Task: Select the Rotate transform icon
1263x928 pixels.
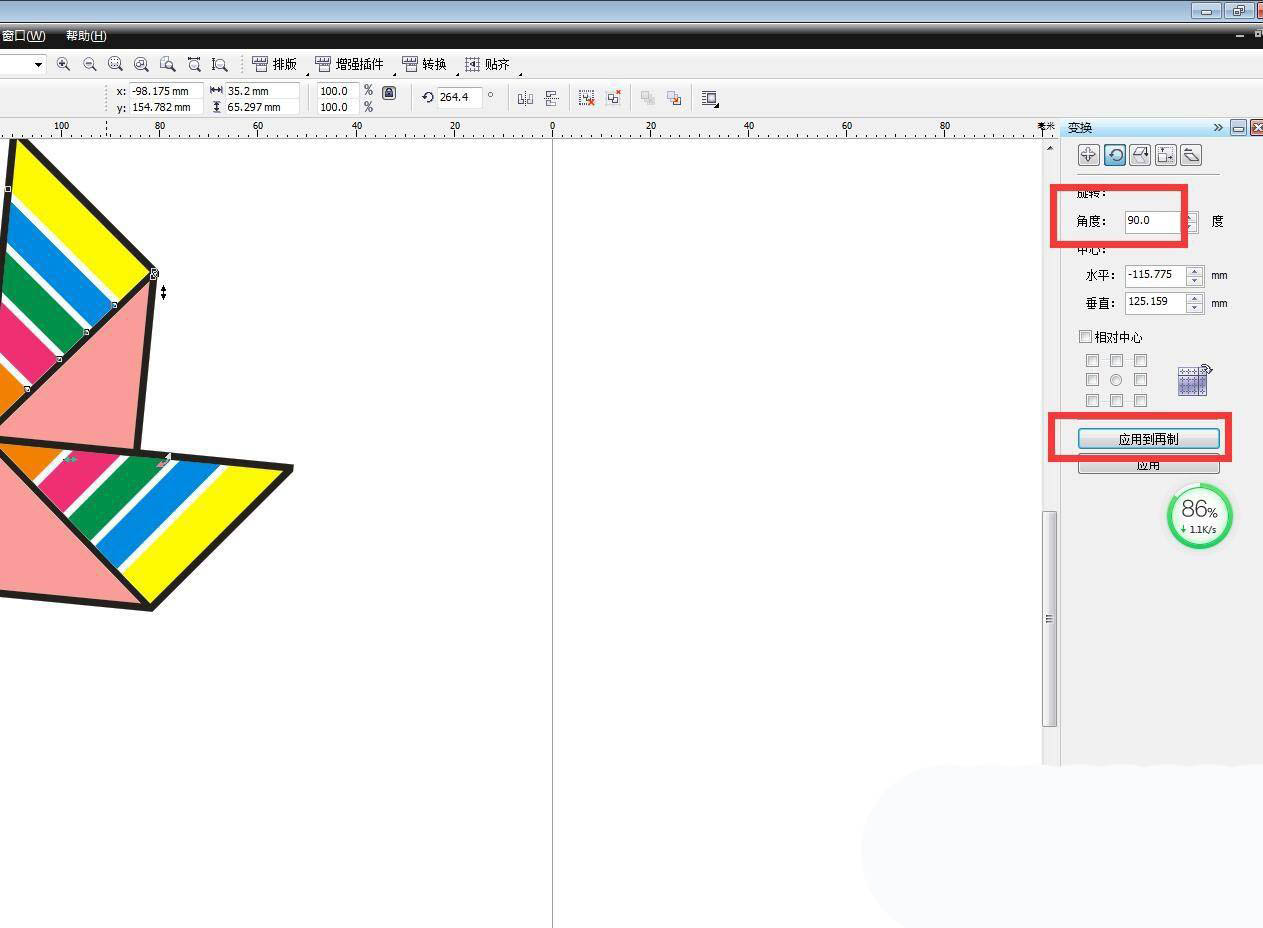Action: (1114, 155)
